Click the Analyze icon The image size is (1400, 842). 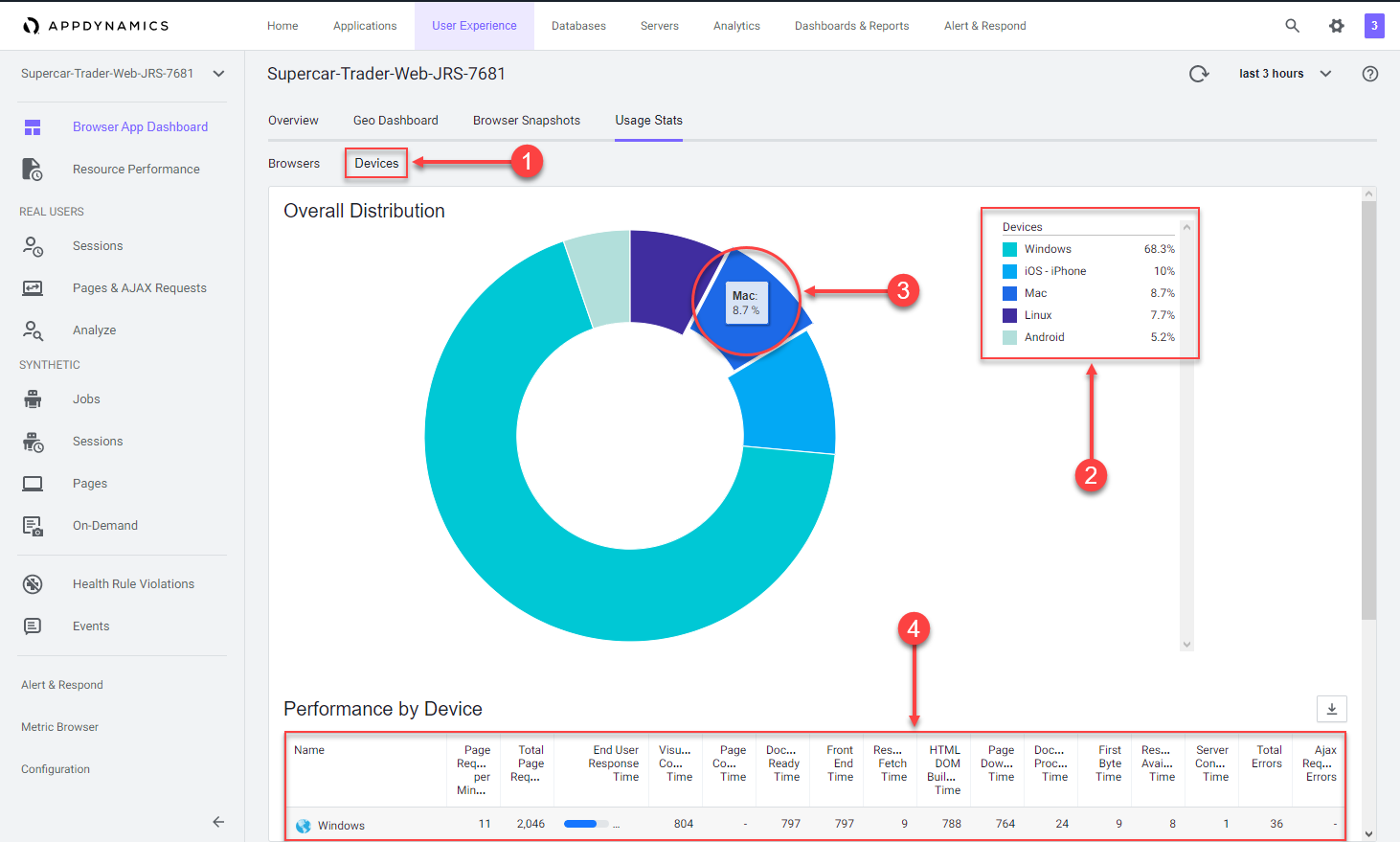pos(33,330)
